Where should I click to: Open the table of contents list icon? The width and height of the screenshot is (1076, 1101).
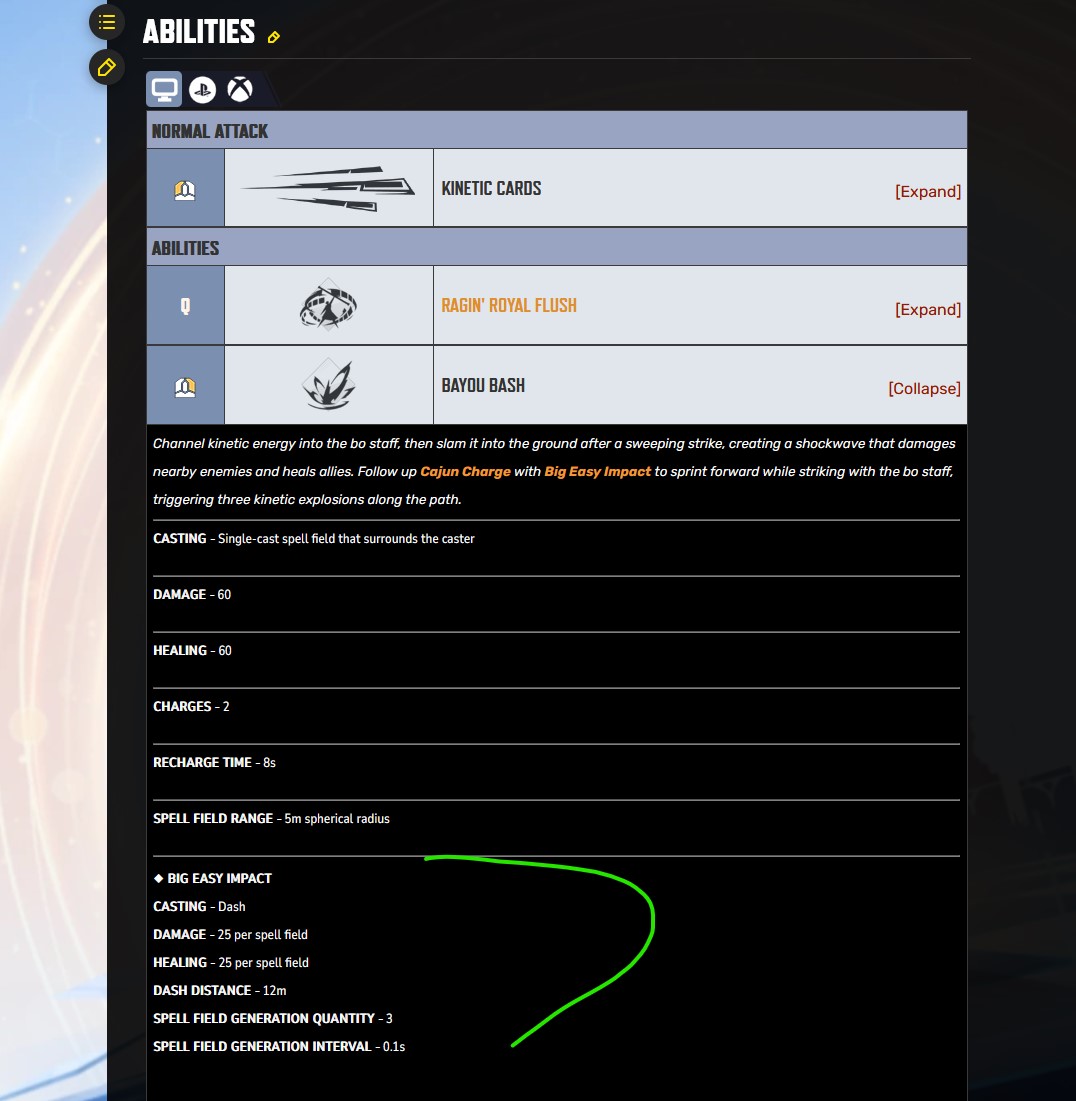[107, 22]
